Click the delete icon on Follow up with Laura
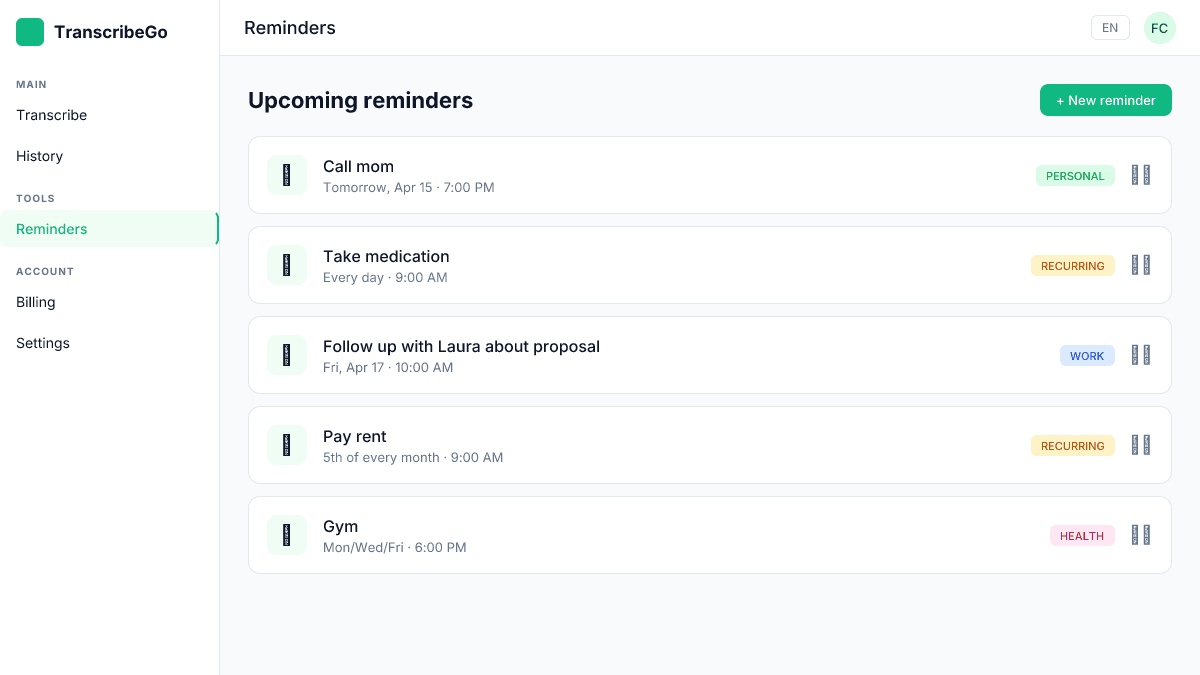The image size is (1200, 675). click(x=1146, y=355)
